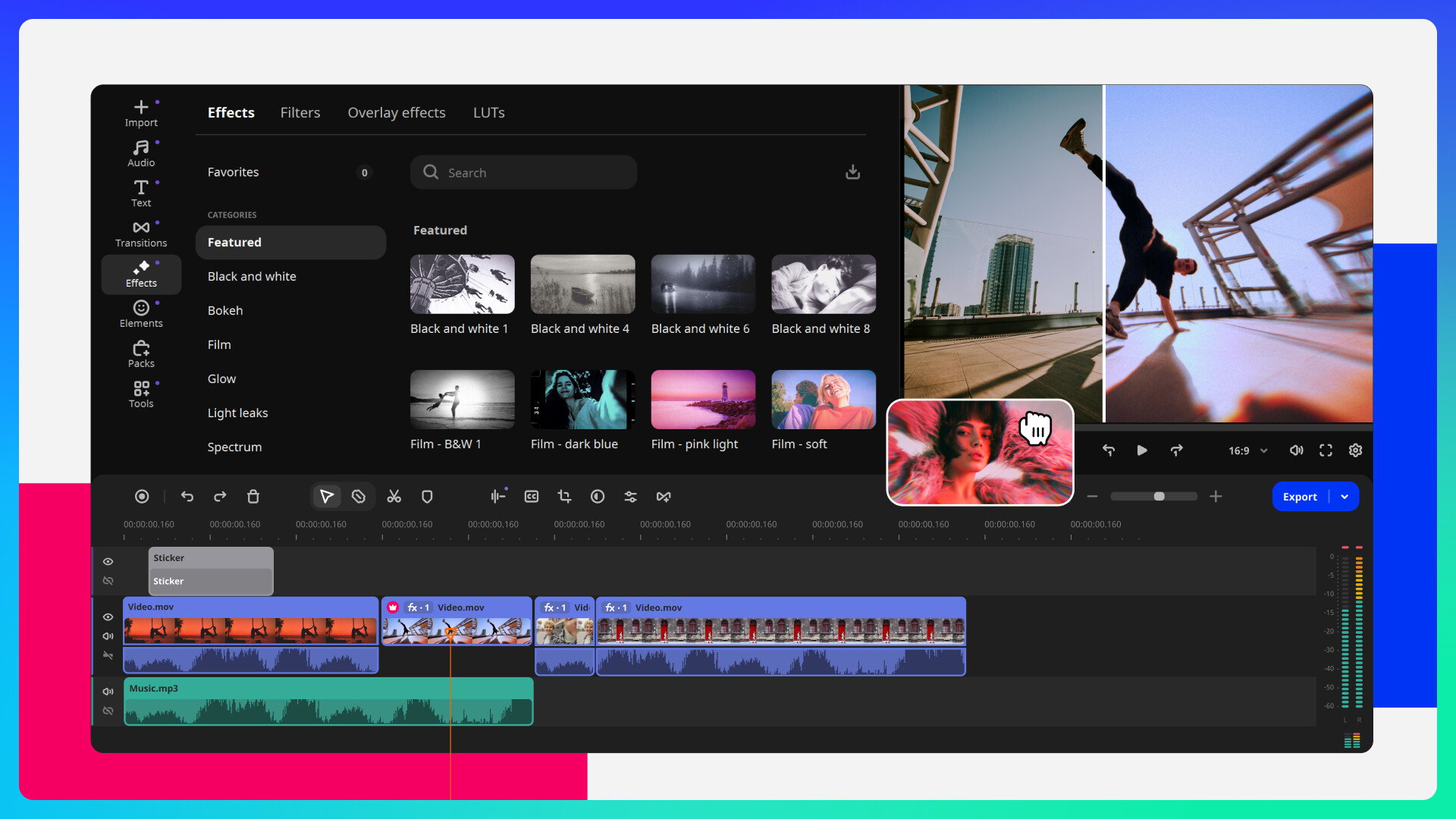The height and width of the screenshot is (819, 1456).
Task: Select the Text tool in the sidebar
Action: click(141, 192)
